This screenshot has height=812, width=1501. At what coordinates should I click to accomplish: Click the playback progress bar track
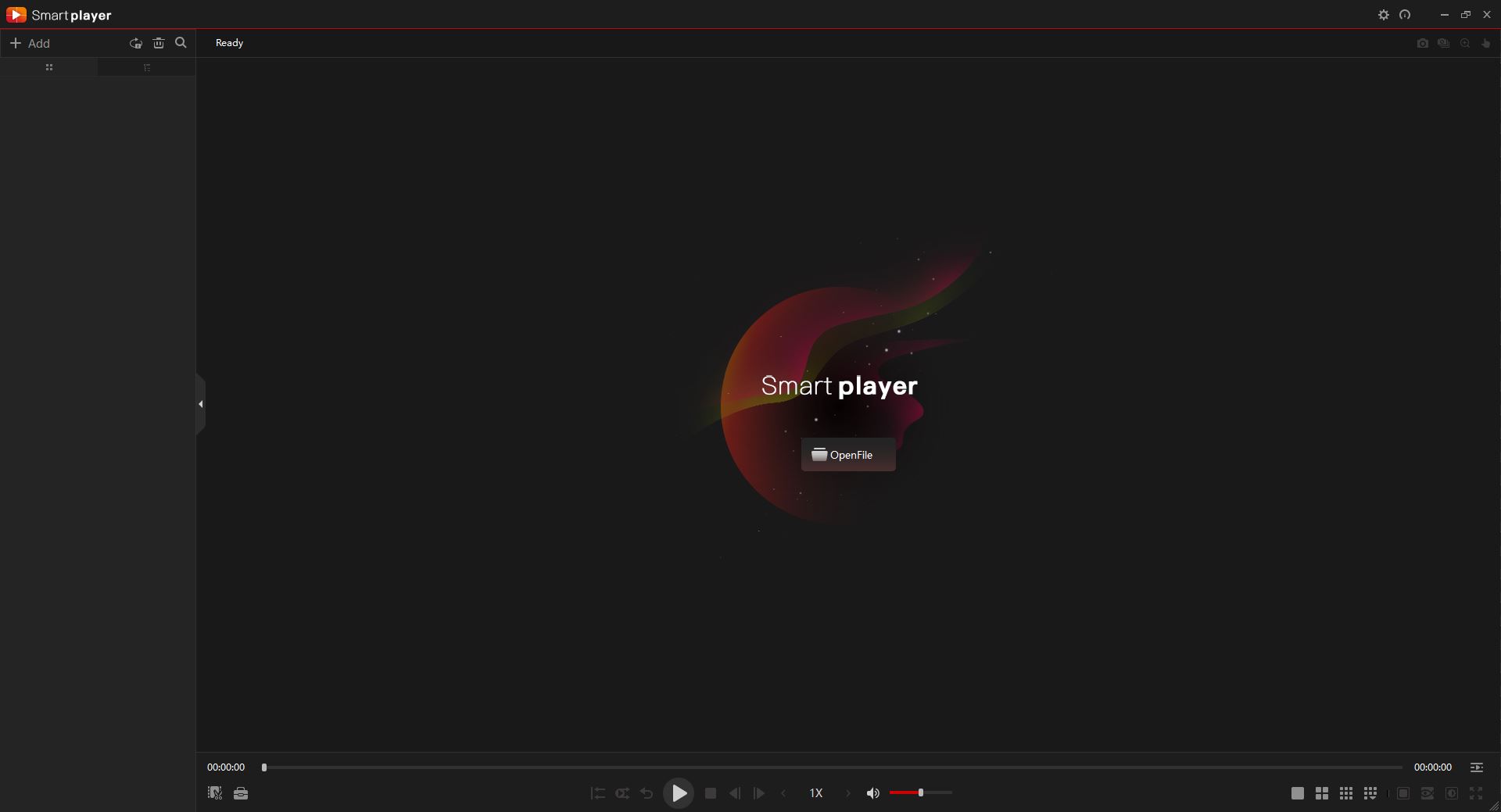[x=833, y=767]
